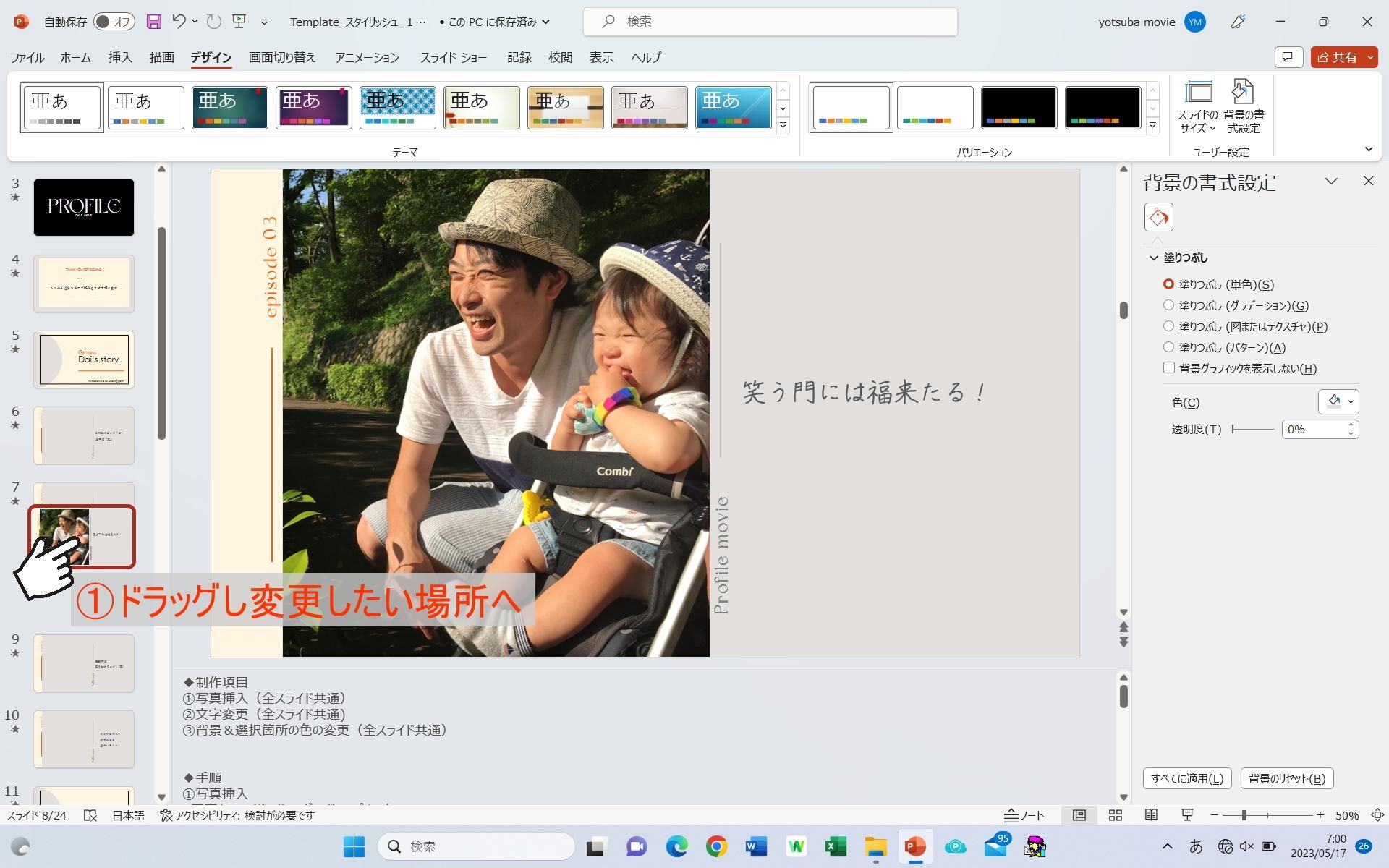
Task: Open the comments icon in the ribbon header
Action: click(1288, 57)
